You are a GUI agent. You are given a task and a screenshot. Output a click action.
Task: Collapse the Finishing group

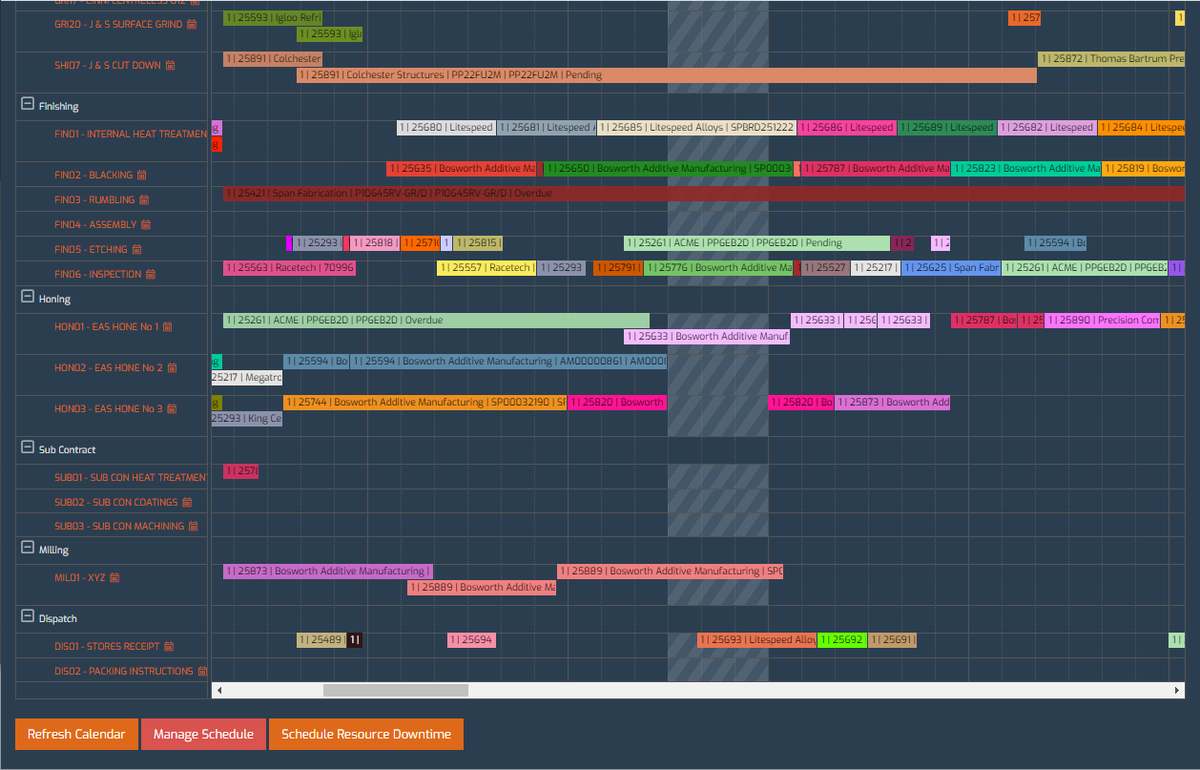click(x=28, y=105)
